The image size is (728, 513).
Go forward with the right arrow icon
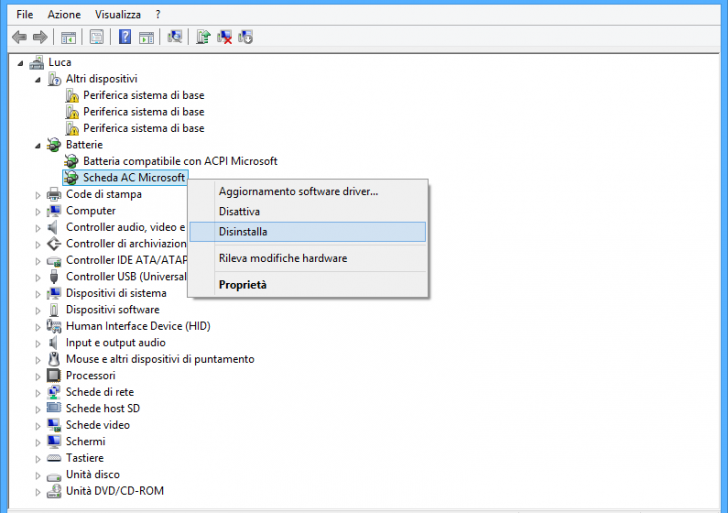pos(40,37)
